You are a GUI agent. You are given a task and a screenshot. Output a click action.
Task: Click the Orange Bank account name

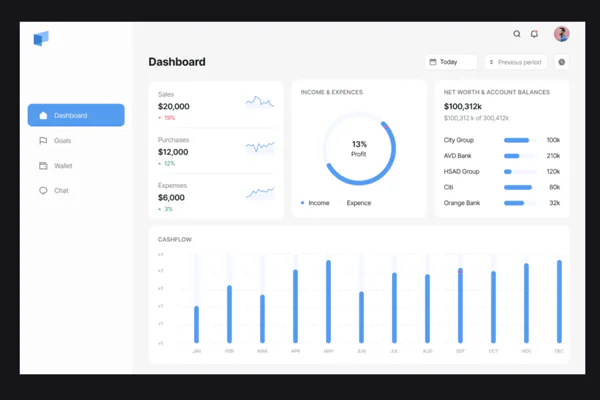pyautogui.click(x=461, y=203)
